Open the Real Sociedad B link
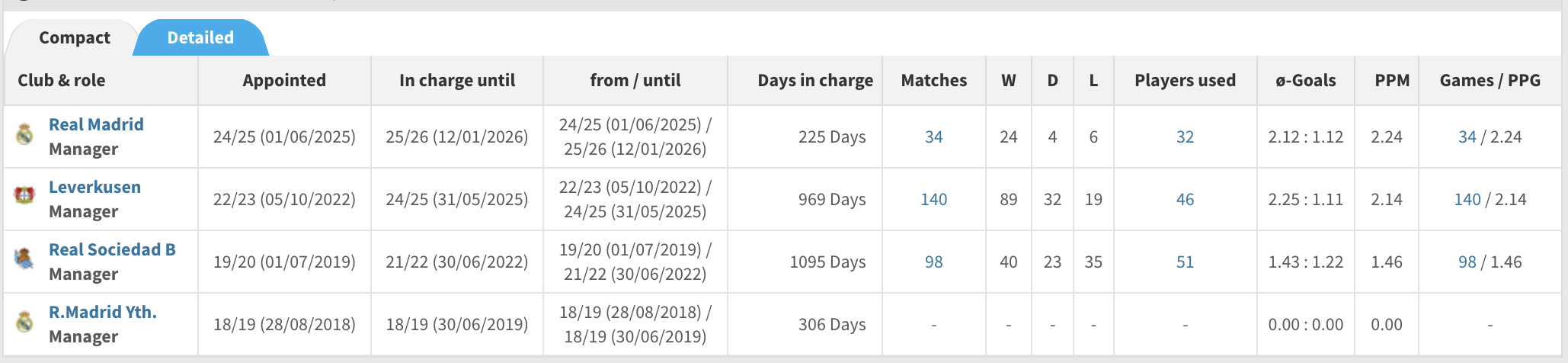1568x363 pixels. (x=112, y=249)
